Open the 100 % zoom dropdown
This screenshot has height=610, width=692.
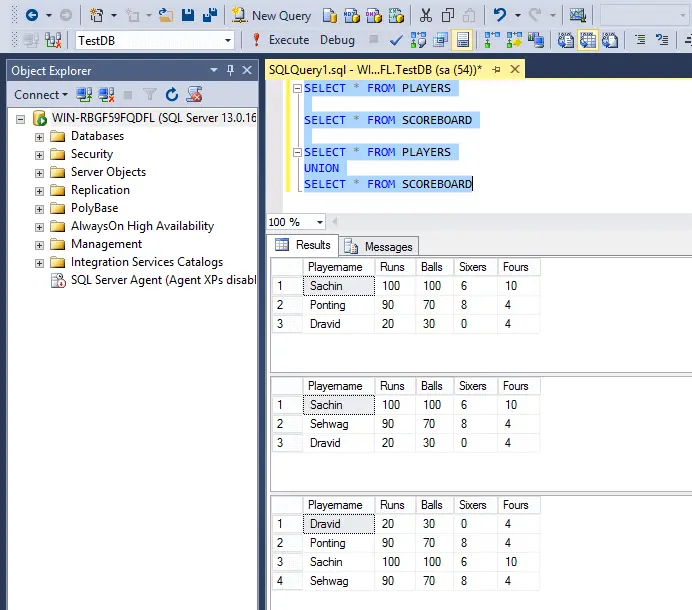coord(320,222)
